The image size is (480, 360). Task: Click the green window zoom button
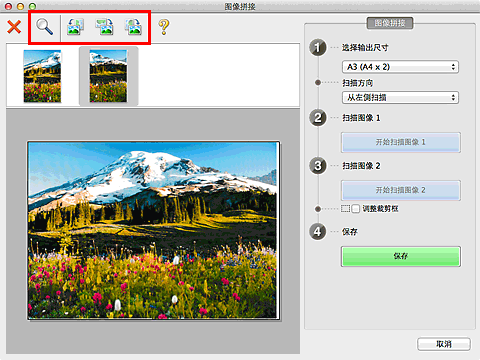click(x=32, y=6)
